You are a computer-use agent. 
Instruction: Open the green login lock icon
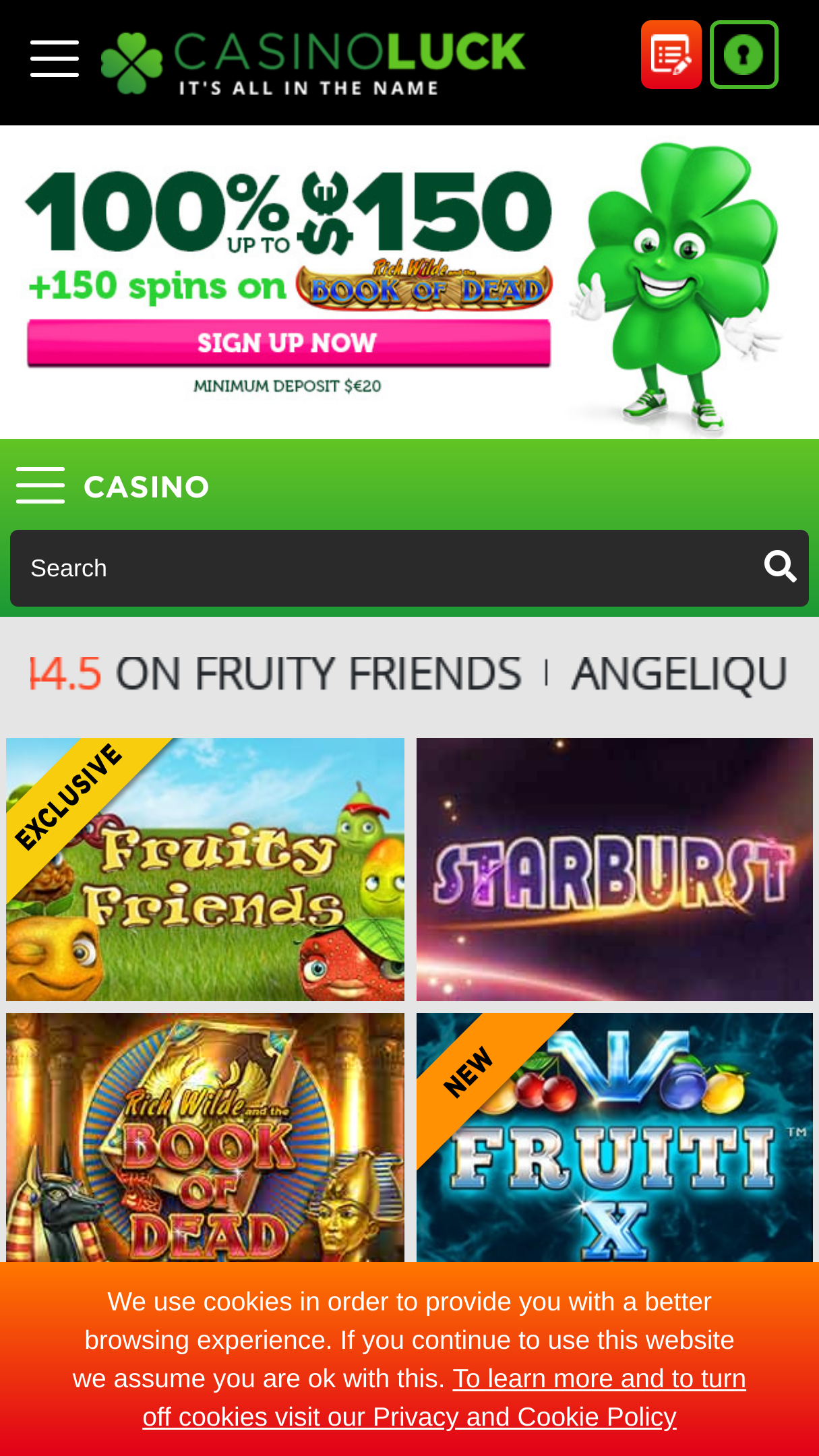pyautogui.click(x=744, y=55)
